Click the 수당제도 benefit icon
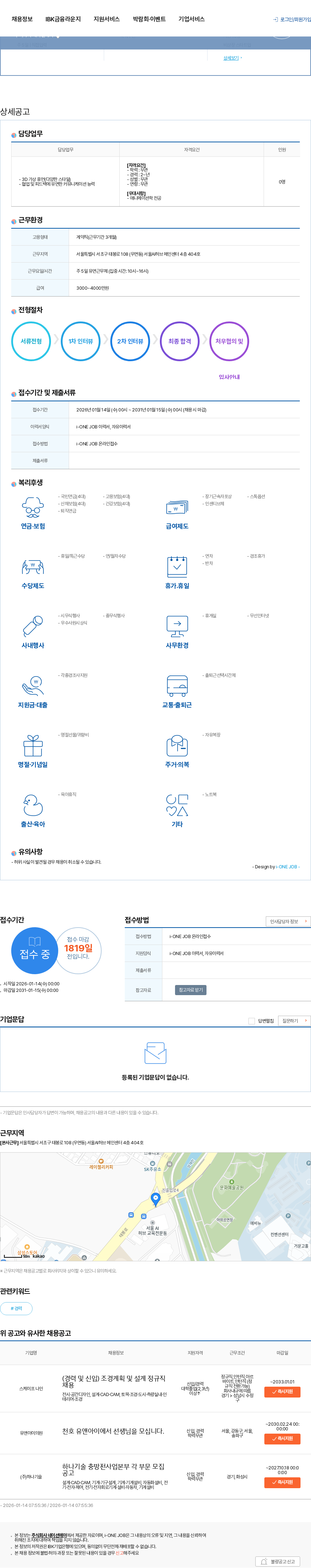This screenshot has height=1568, width=311. [33, 567]
